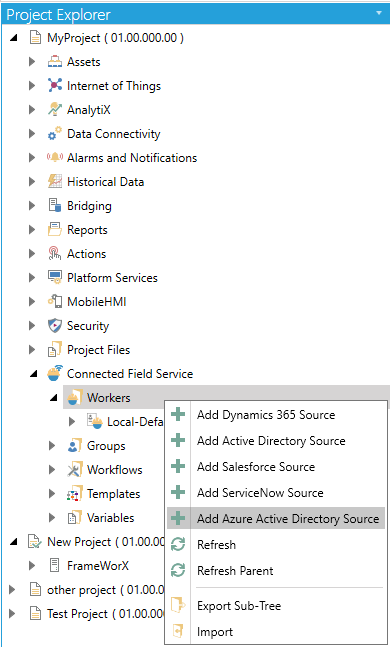
Task: Open the Project Explorer panel options arrow
Action: [379, 13]
